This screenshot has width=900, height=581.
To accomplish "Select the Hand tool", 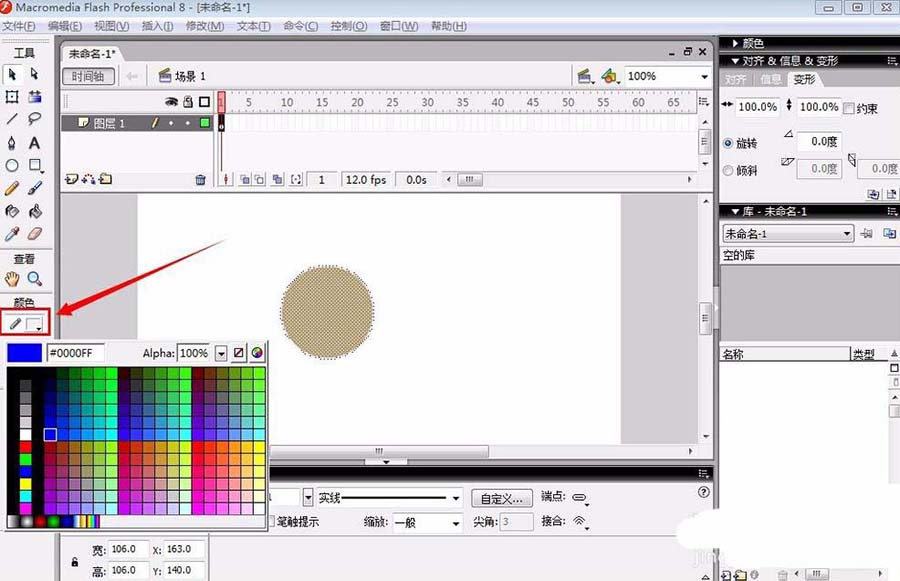I will pyautogui.click(x=12, y=279).
